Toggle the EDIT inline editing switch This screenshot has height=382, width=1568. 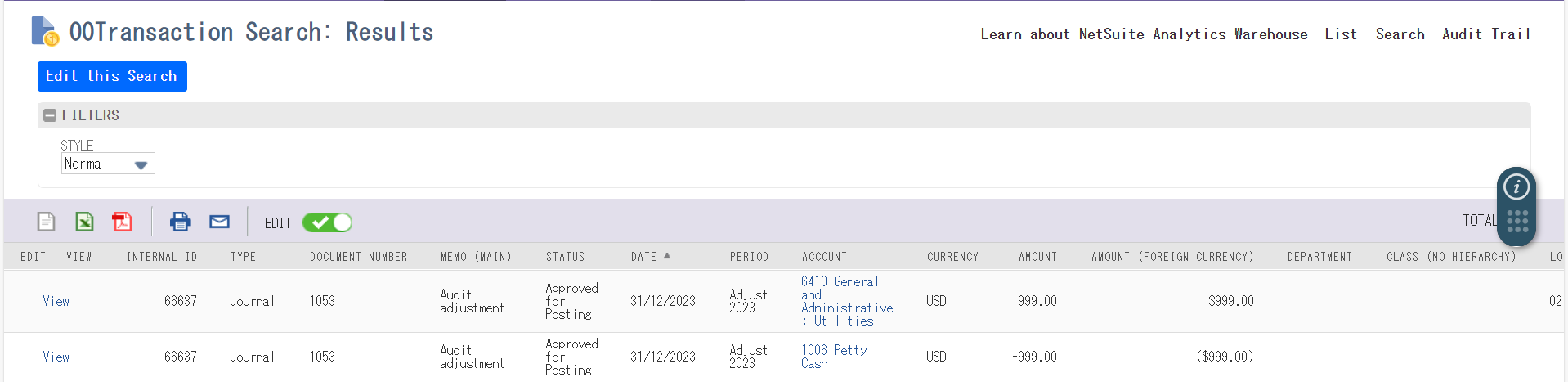(327, 222)
